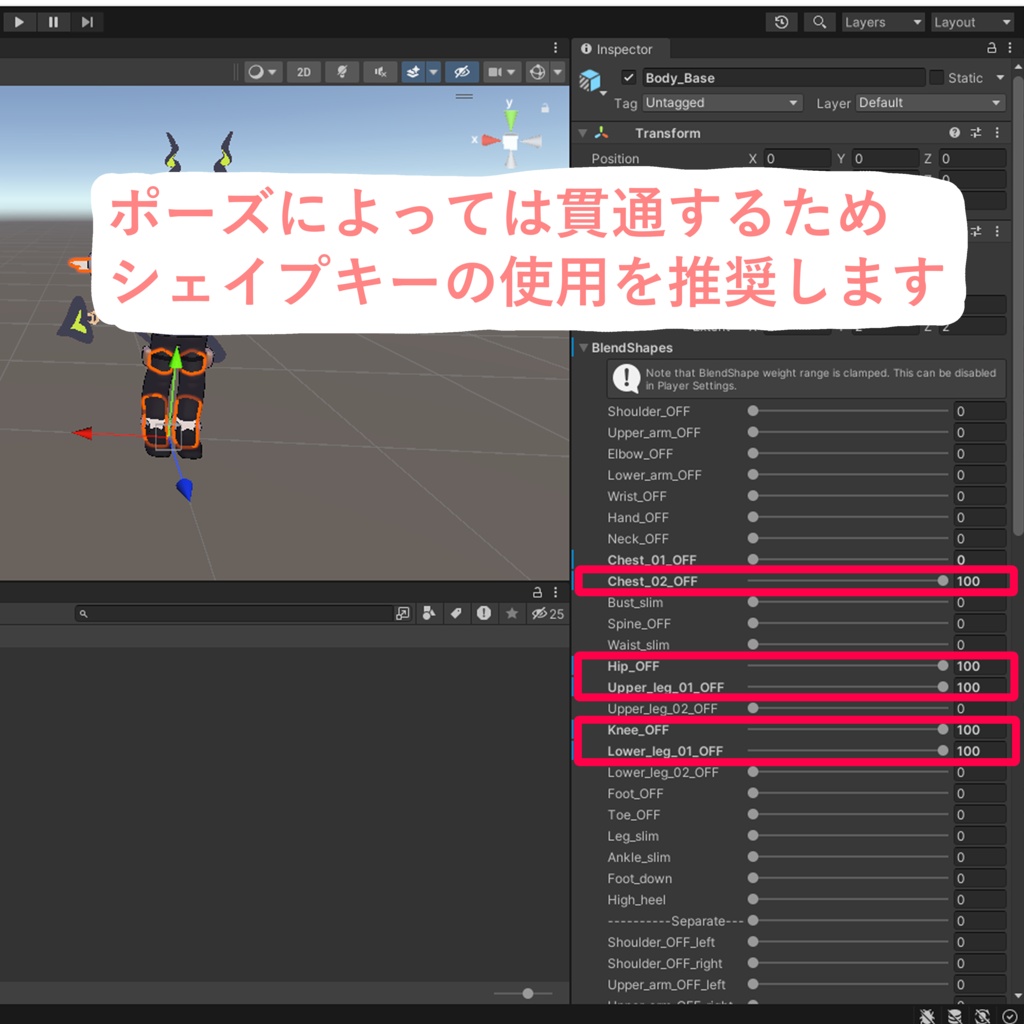
Task: Click the Step forward button
Action: (x=87, y=22)
